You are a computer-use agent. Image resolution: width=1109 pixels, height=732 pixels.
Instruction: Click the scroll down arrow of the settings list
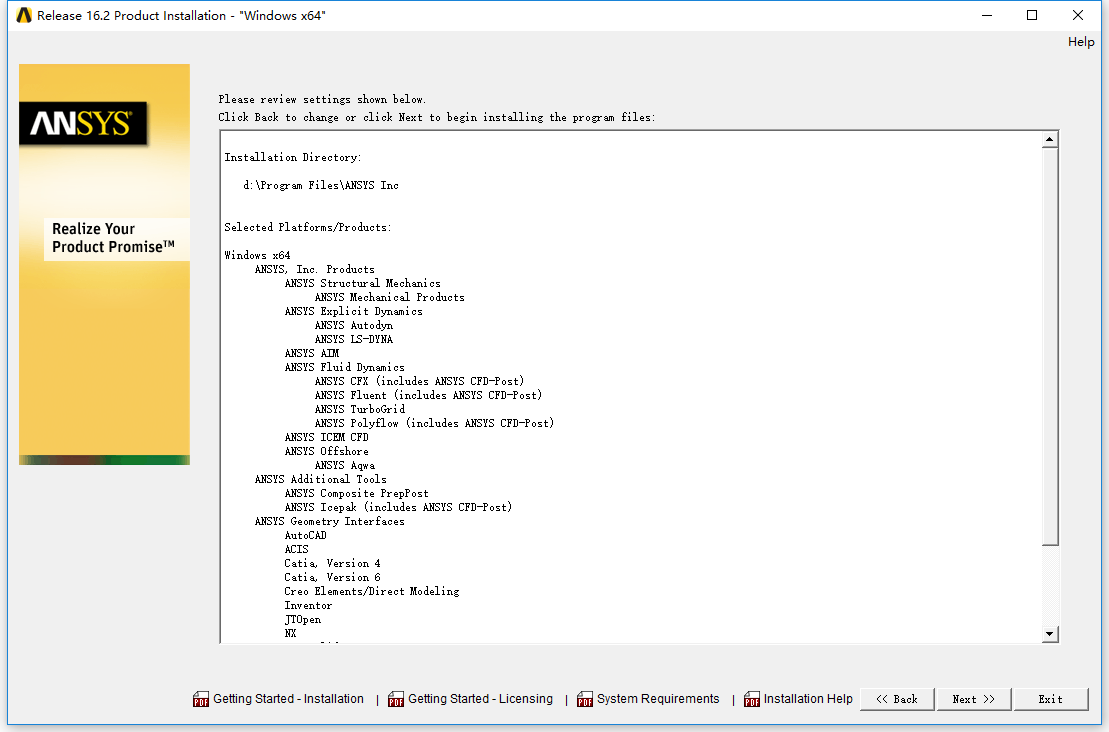click(1050, 634)
